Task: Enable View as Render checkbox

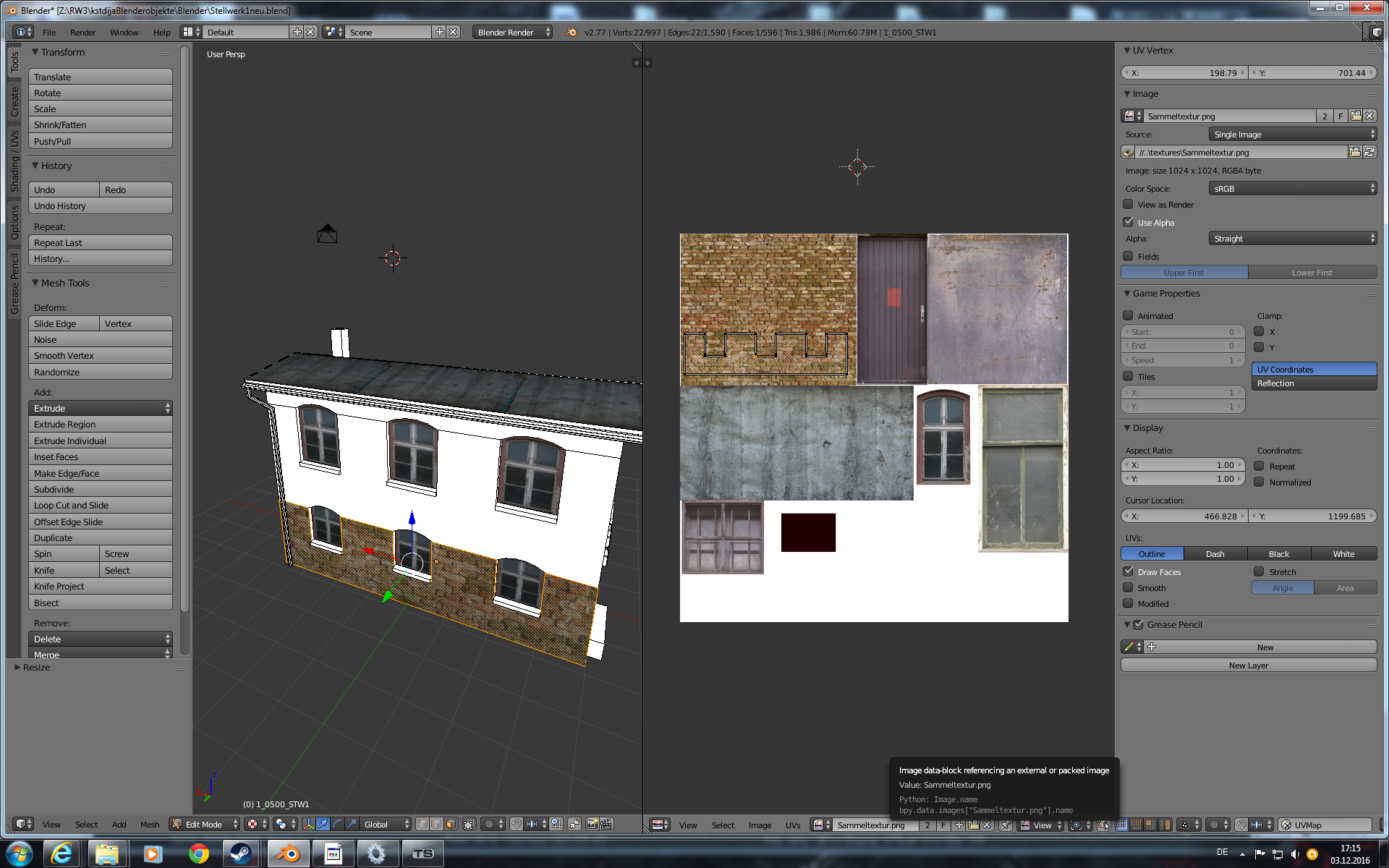Action: (x=1128, y=204)
